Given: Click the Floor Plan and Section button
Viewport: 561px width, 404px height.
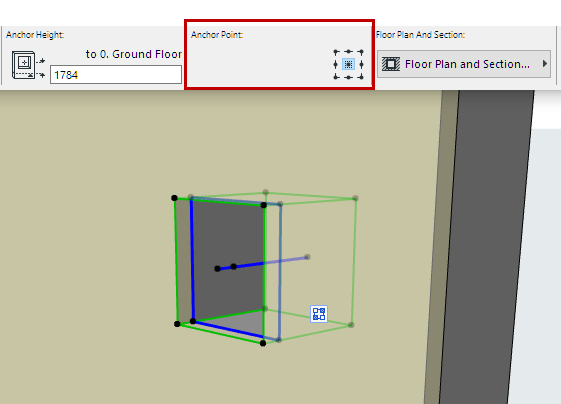Looking at the screenshot, I should [464, 64].
